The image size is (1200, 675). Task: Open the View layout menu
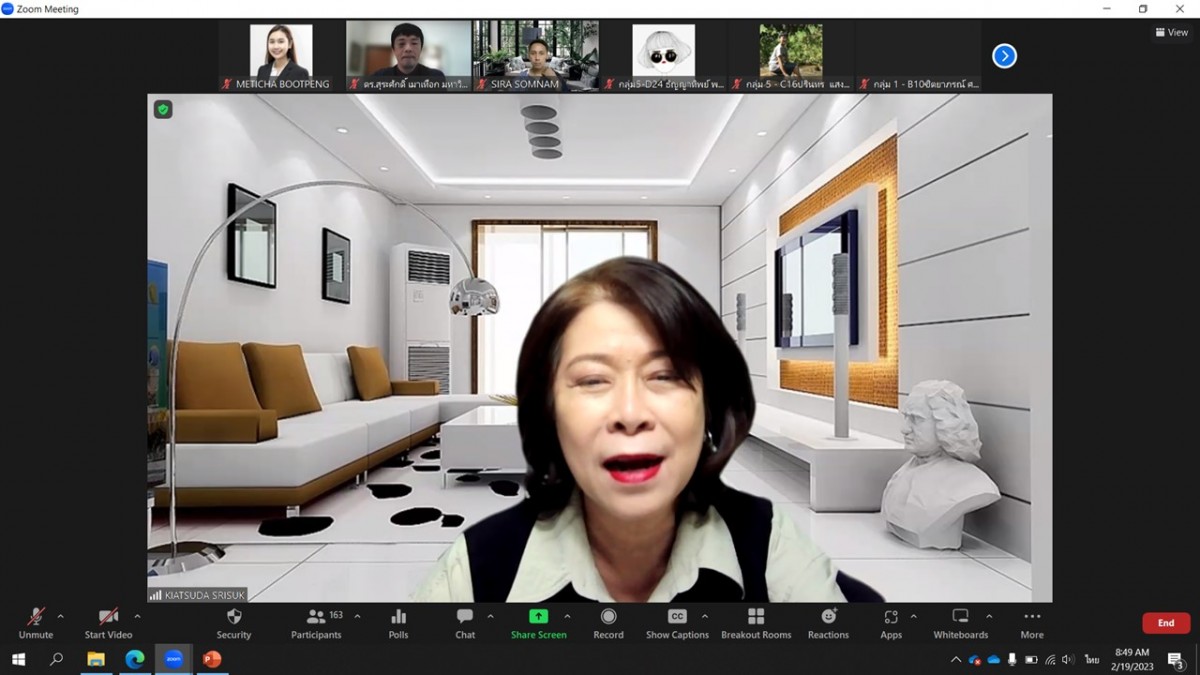tap(1171, 32)
